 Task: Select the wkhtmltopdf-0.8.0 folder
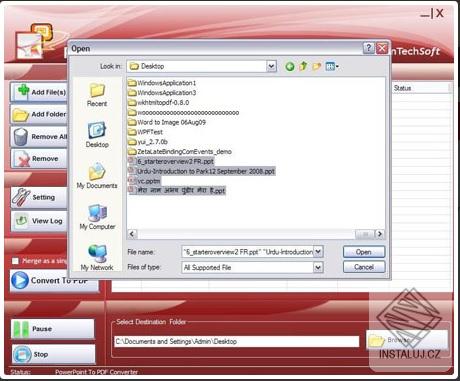(x=159, y=102)
